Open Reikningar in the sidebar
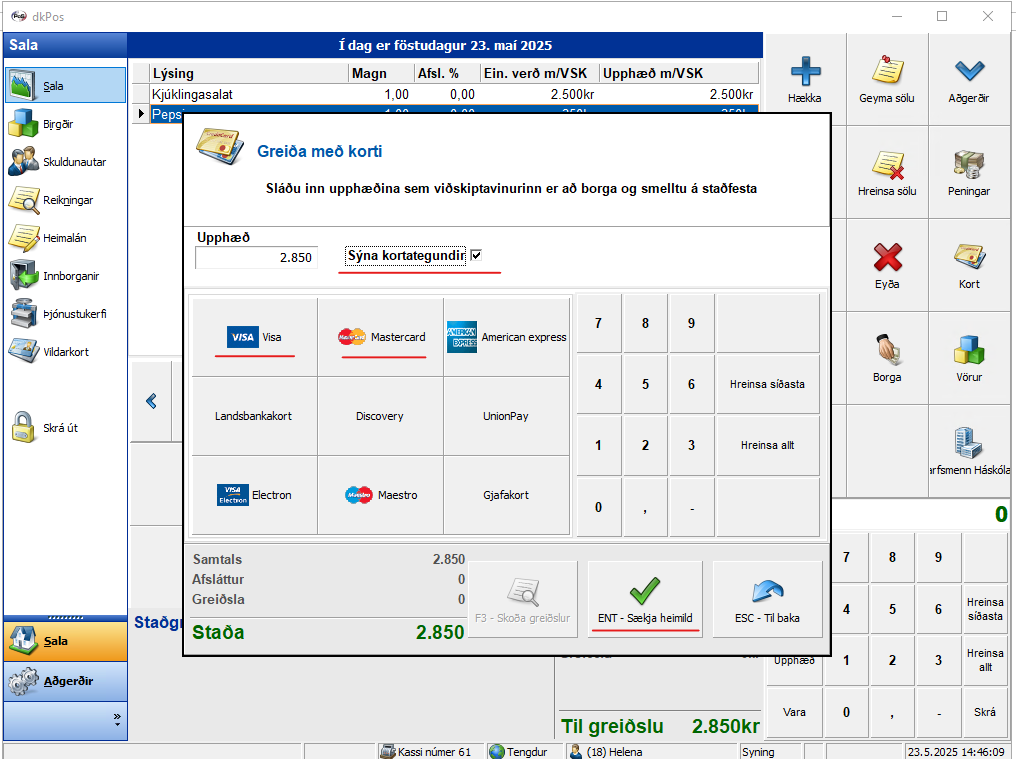 pyautogui.click(x=66, y=200)
